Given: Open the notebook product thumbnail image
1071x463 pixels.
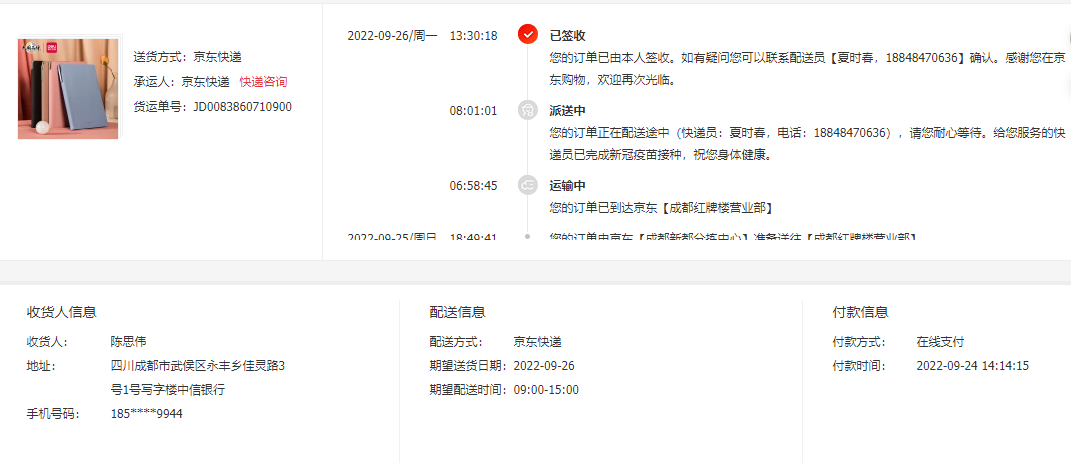Looking at the screenshot, I should (x=69, y=89).
